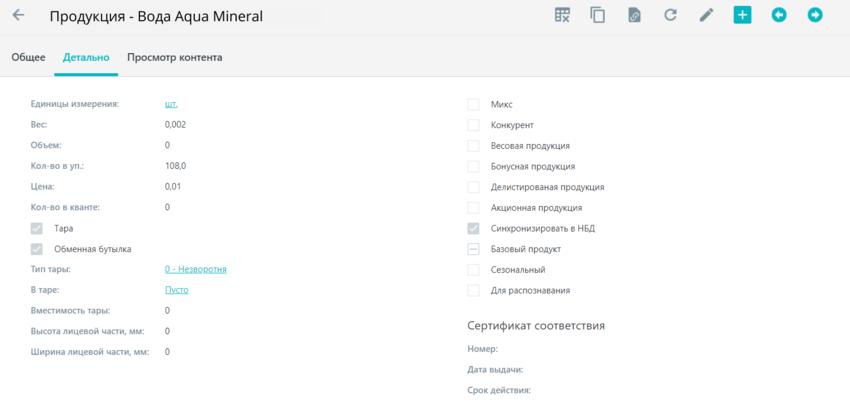The height and width of the screenshot is (408, 850).
Task: Add new product with plus button
Action: point(743,15)
